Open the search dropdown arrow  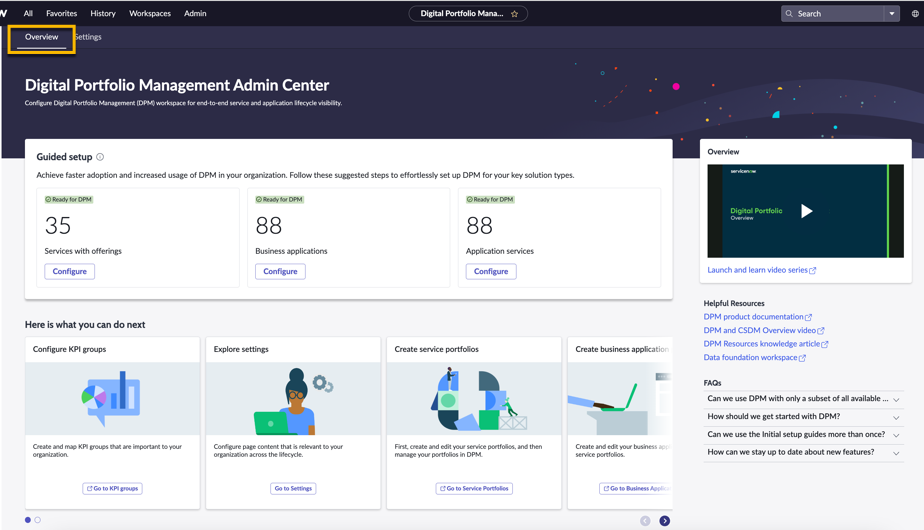coord(892,14)
